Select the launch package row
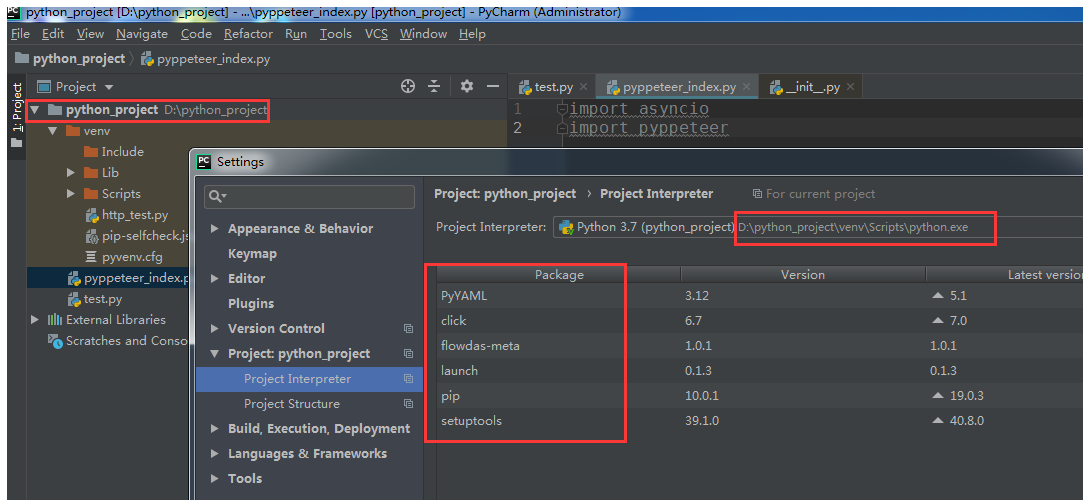Viewport: 1083px width, 500px height. pos(760,371)
